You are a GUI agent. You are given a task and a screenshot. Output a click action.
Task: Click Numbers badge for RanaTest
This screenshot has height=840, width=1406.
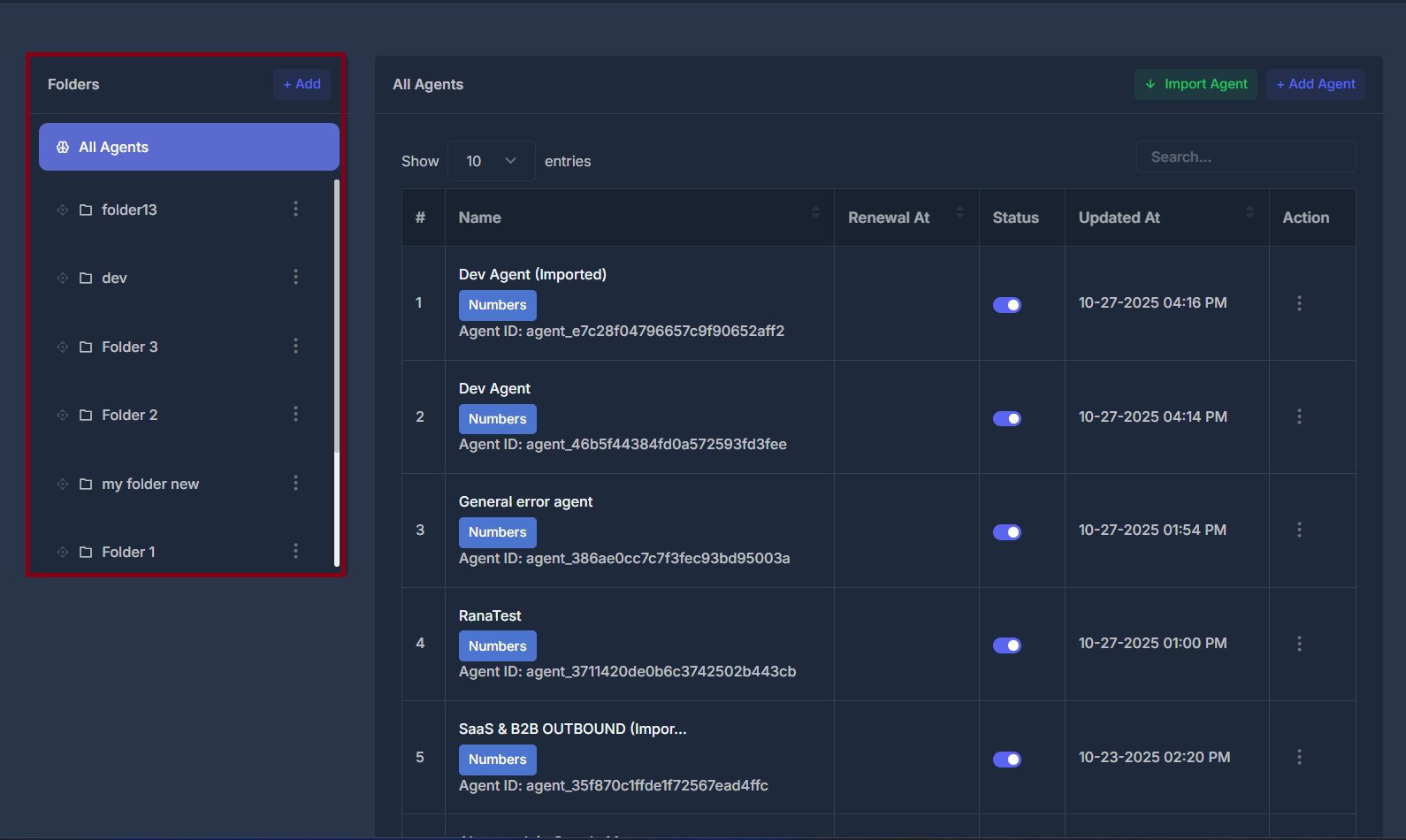point(497,646)
